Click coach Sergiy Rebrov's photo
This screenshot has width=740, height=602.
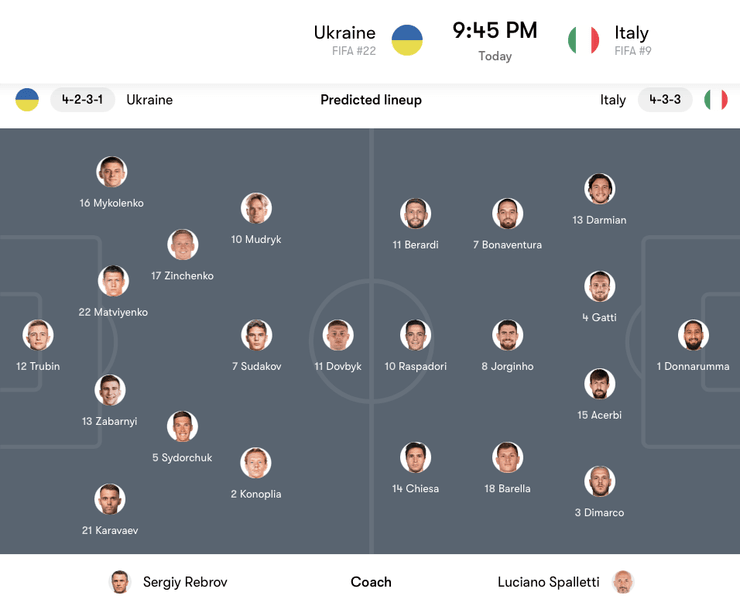click(120, 582)
